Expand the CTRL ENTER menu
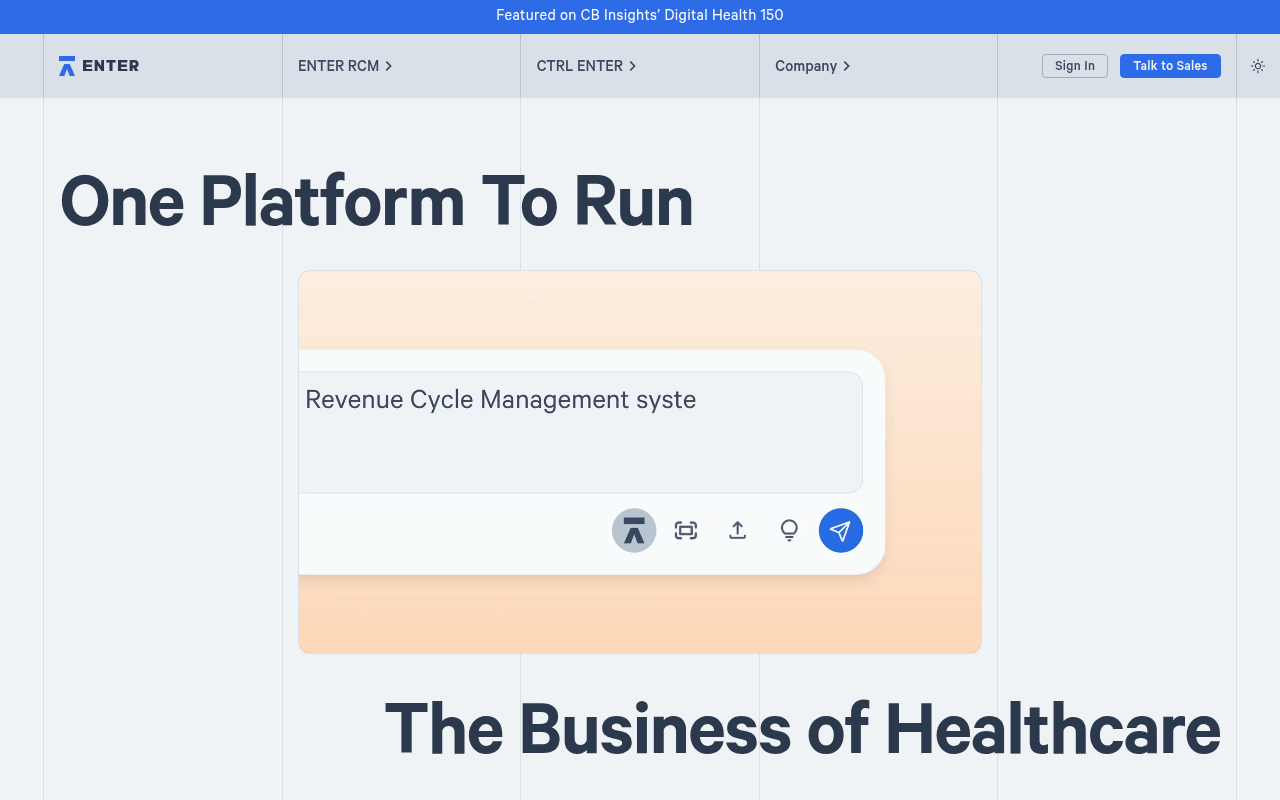Viewport: 1280px width, 800px height. click(586, 66)
